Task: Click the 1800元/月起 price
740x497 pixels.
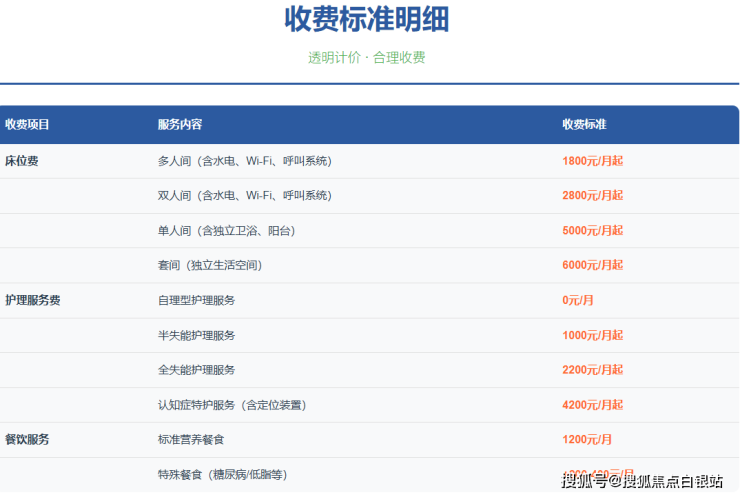Action: (592, 161)
